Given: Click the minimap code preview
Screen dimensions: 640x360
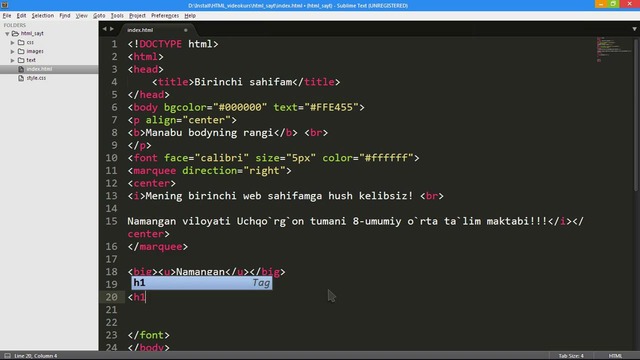Looking at the screenshot, I should pos(613,49).
